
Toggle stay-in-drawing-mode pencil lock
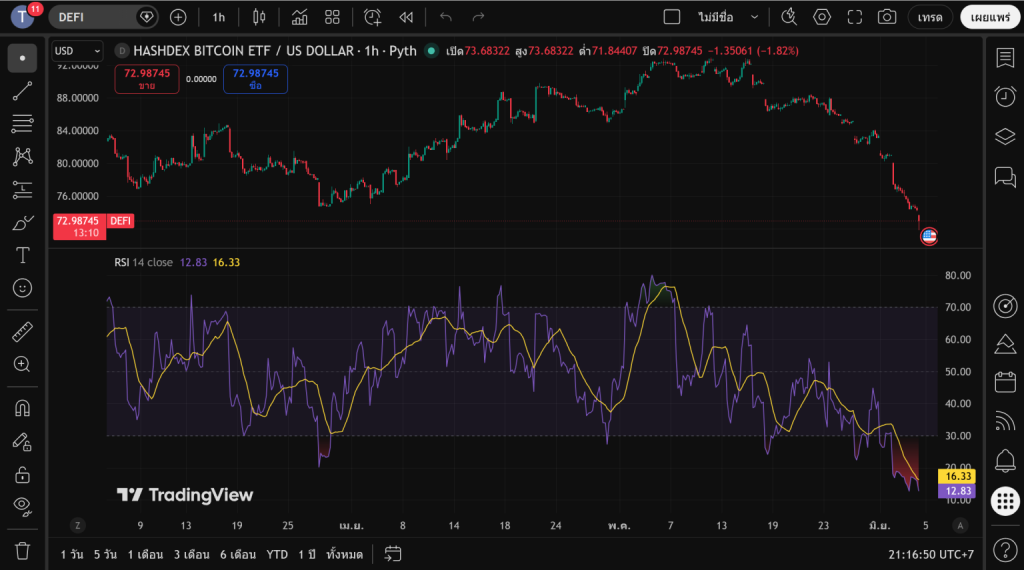tap(22, 442)
